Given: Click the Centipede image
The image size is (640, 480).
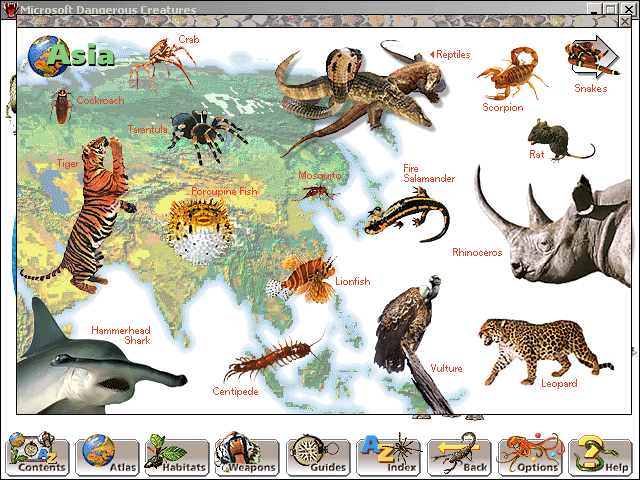Looking at the screenshot, I should coord(276,357).
